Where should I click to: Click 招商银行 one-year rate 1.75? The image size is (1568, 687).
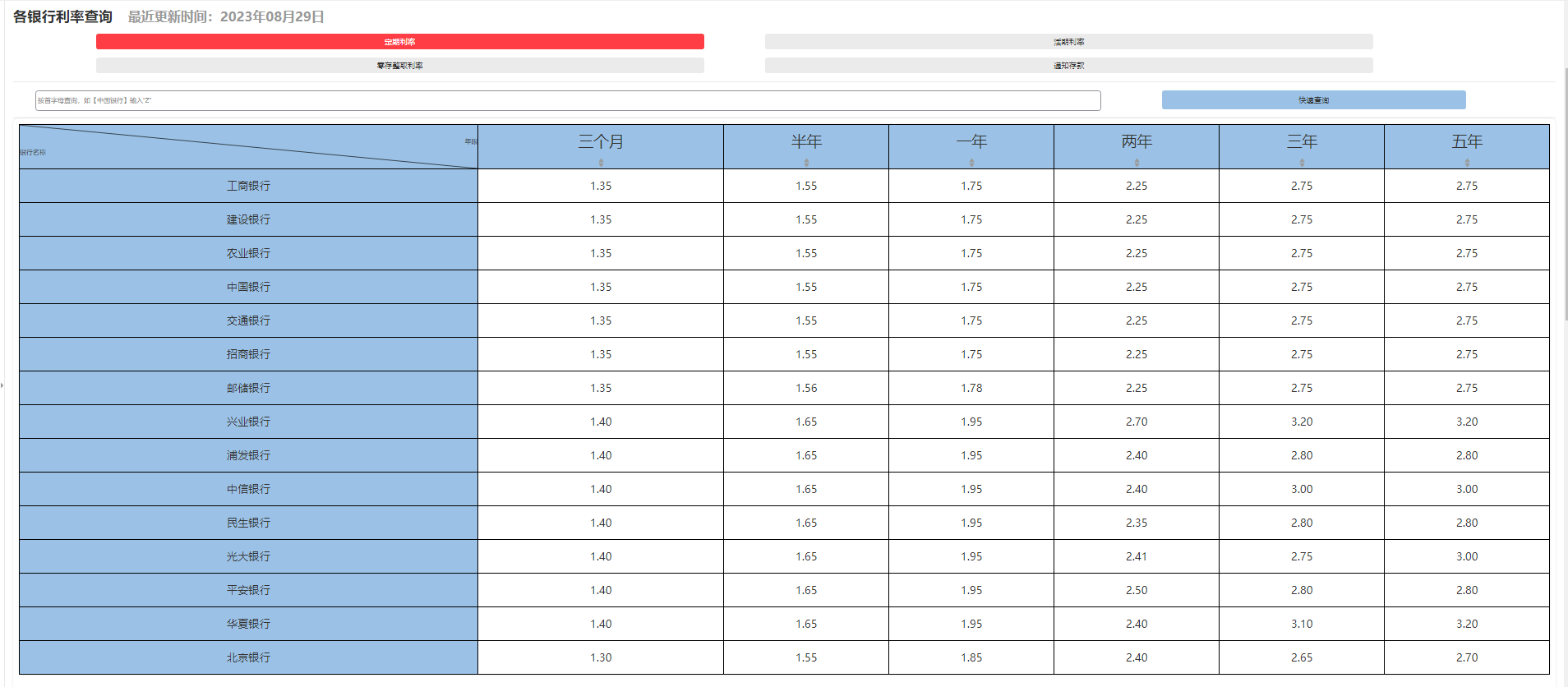click(971, 354)
